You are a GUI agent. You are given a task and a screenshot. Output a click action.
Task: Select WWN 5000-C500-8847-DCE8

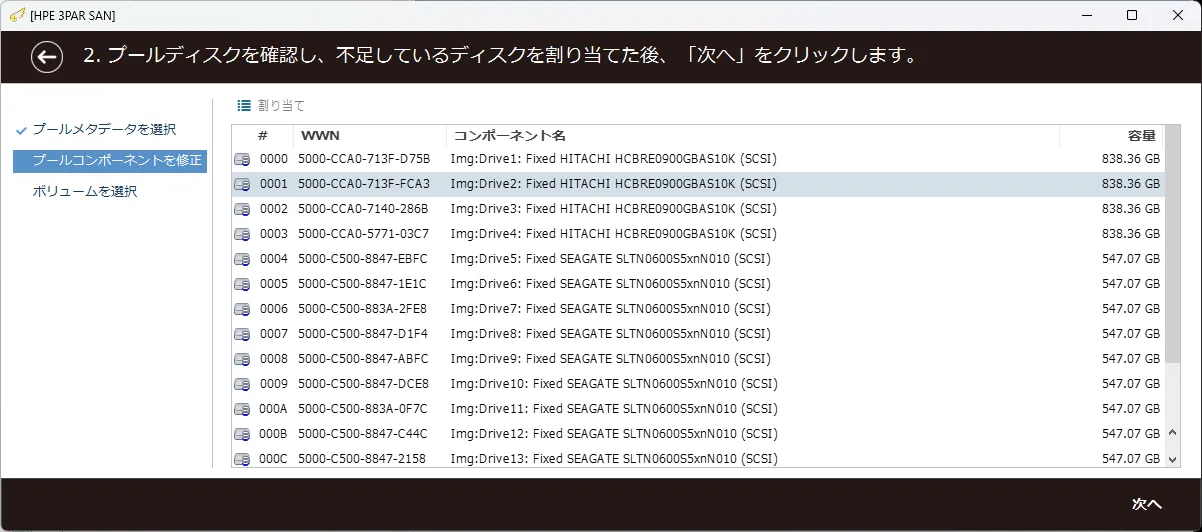[363, 384]
